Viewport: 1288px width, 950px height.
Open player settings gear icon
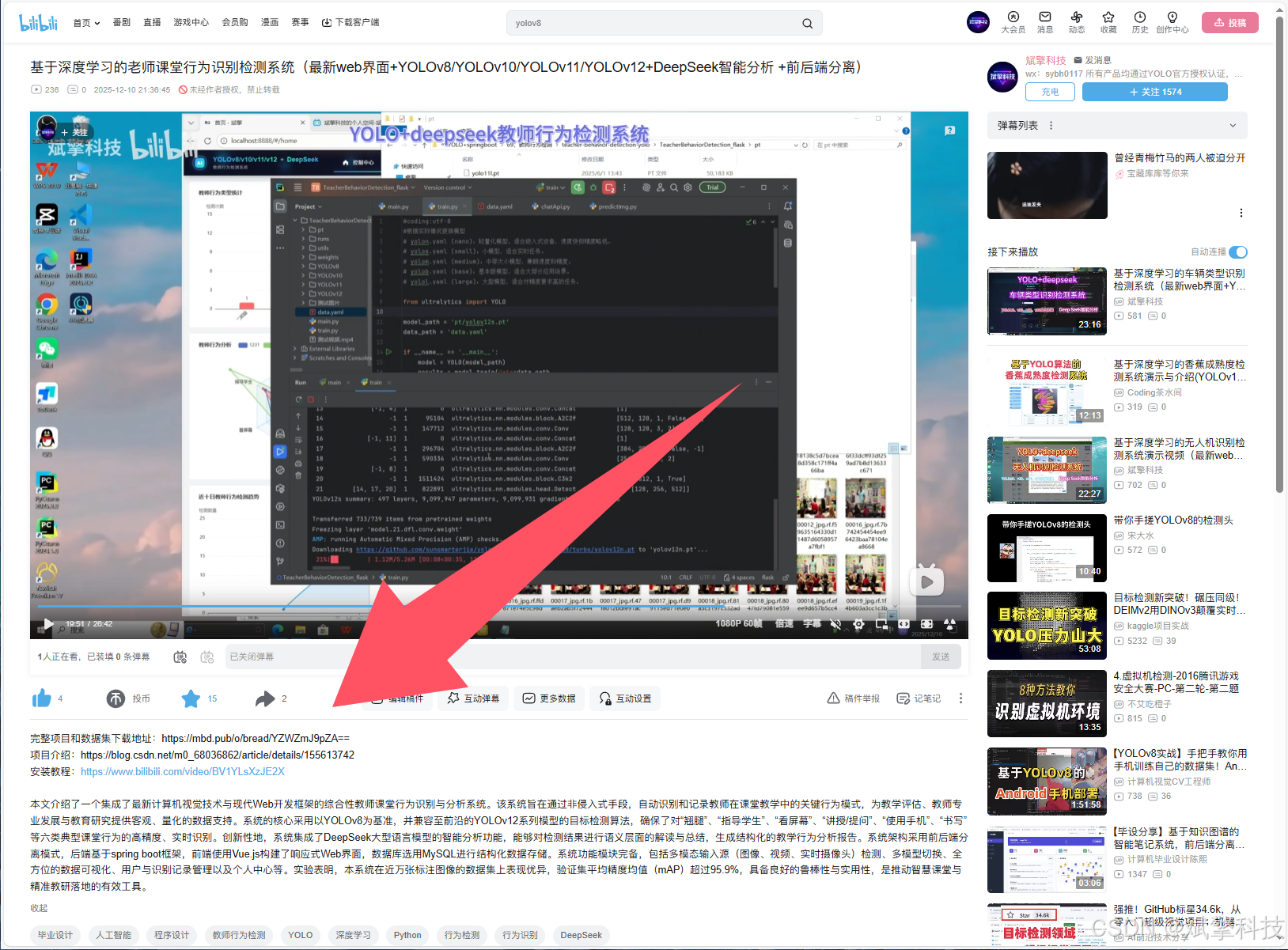coord(858,624)
